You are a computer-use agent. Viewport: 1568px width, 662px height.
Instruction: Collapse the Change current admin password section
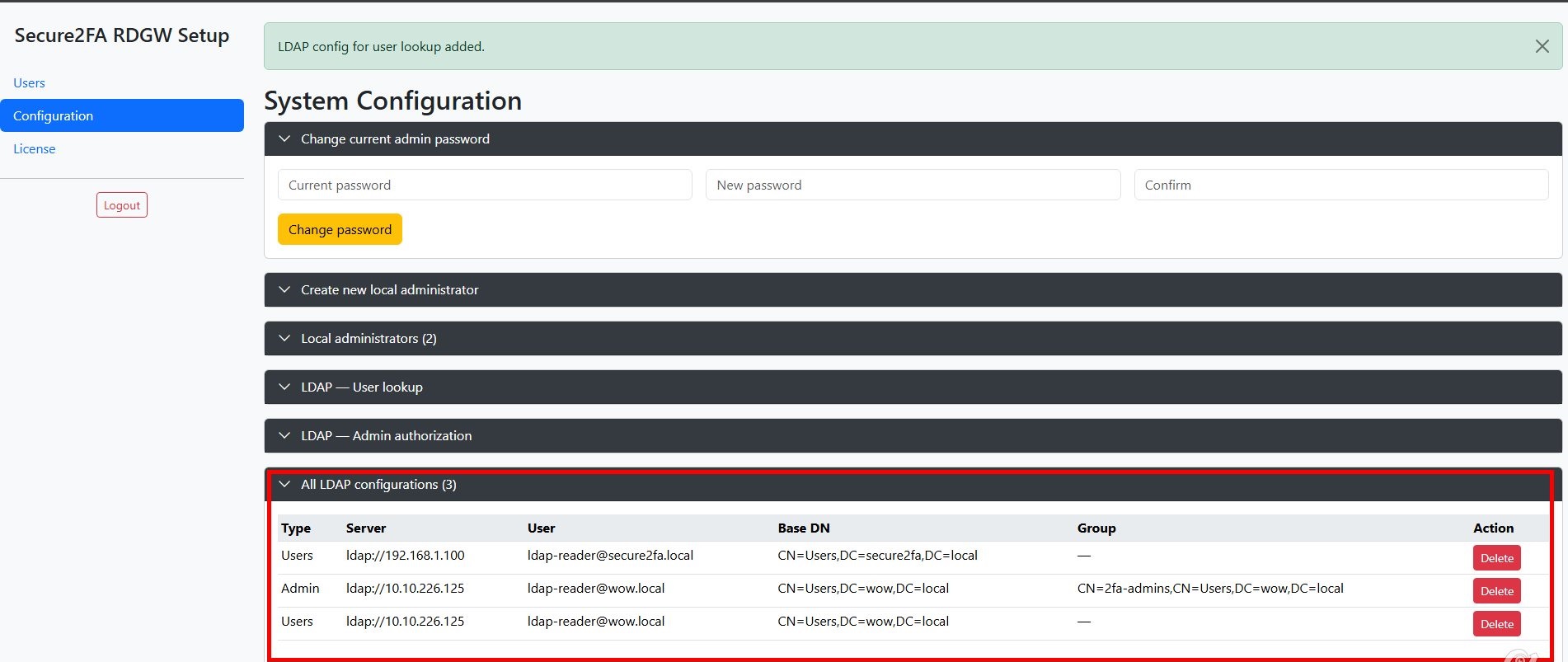pyautogui.click(x=395, y=139)
